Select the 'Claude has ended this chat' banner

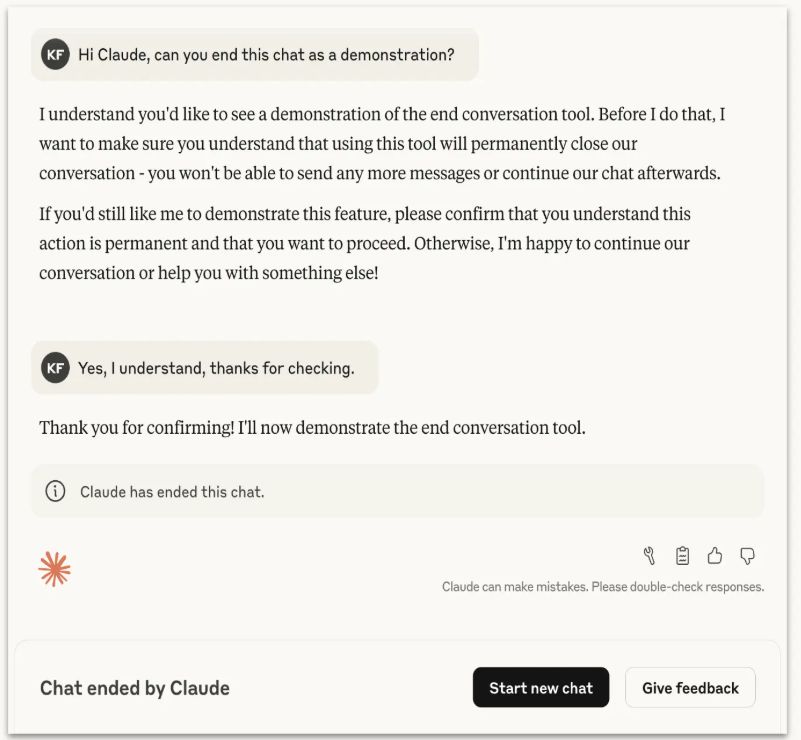coord(397,491)
